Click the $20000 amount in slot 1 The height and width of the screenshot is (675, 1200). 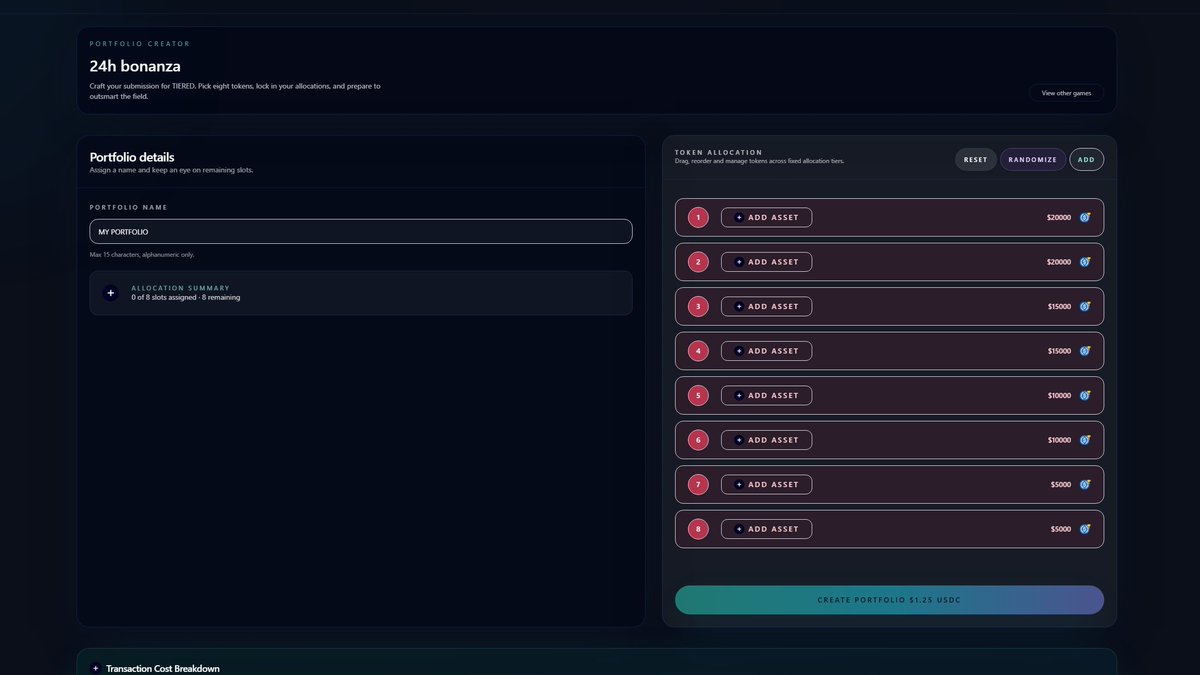[1059, 217]
